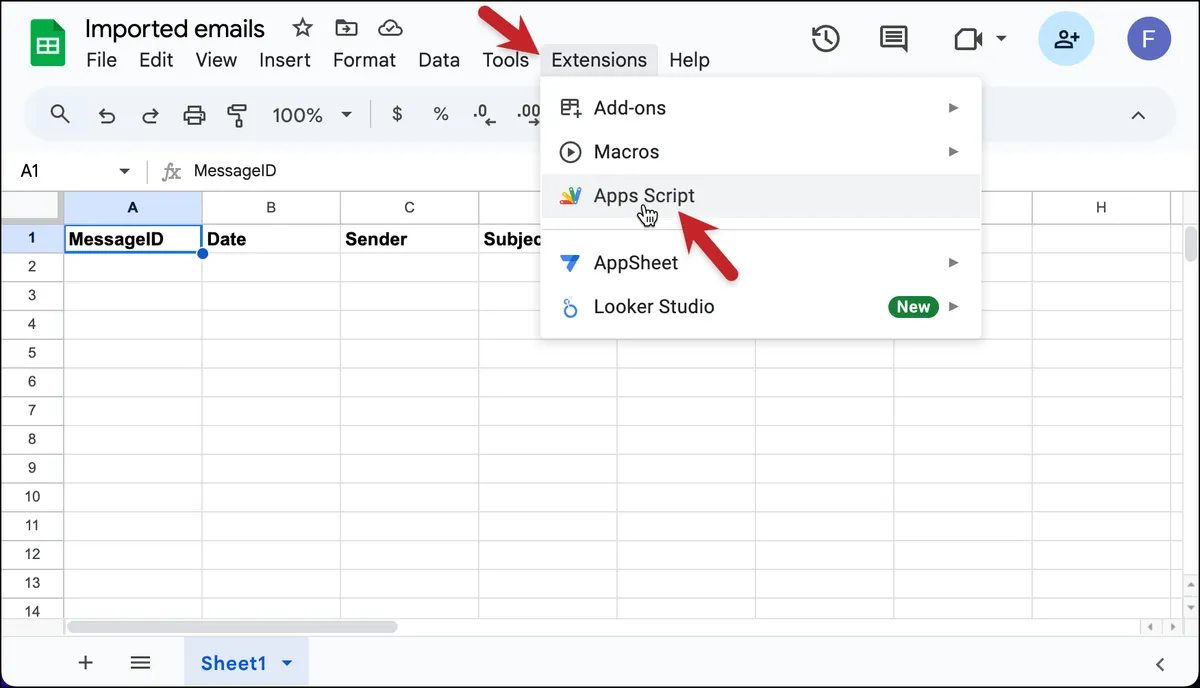
Task: Star the Imported emails document
Action: pos(302,27)
